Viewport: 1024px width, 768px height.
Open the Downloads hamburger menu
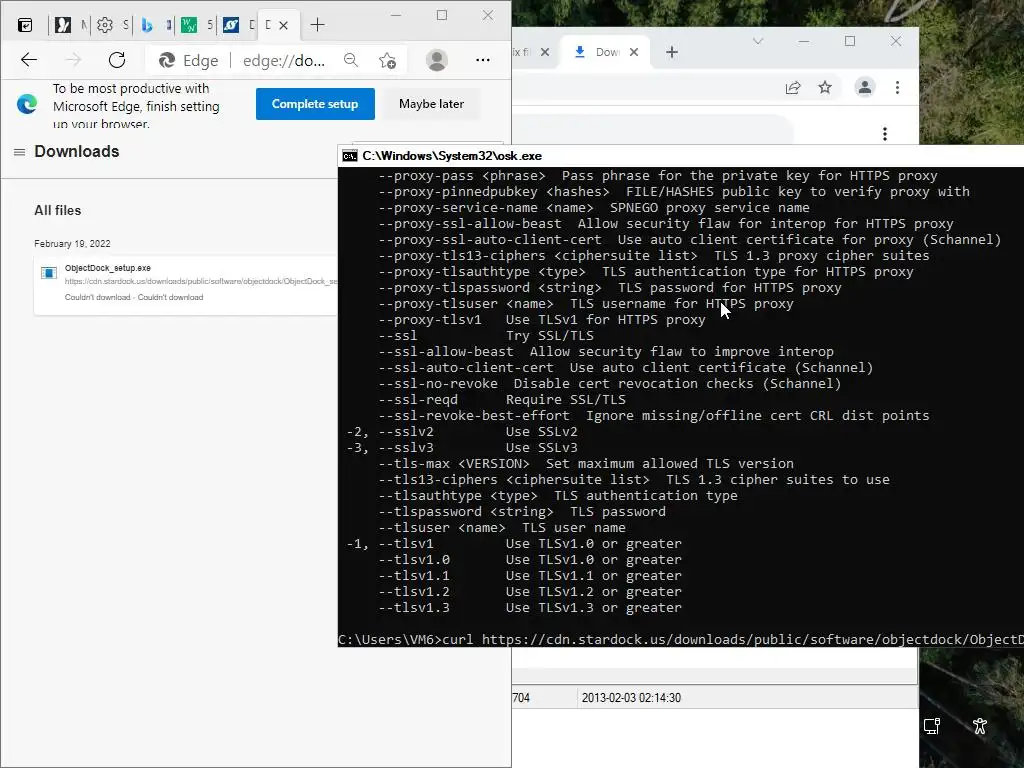pyautogui.click(x=20, y=152)
